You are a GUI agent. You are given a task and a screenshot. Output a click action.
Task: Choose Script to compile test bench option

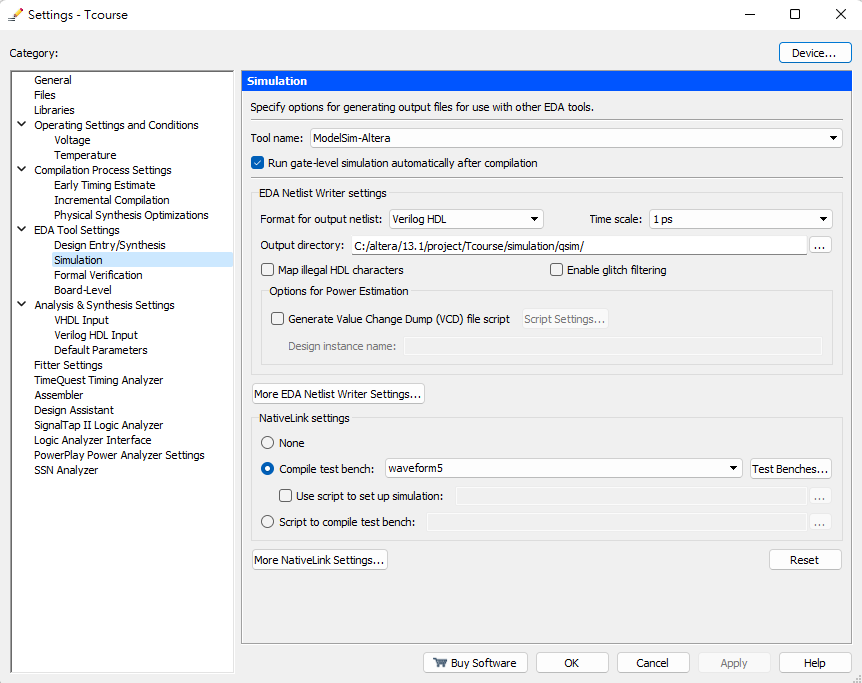267,522
